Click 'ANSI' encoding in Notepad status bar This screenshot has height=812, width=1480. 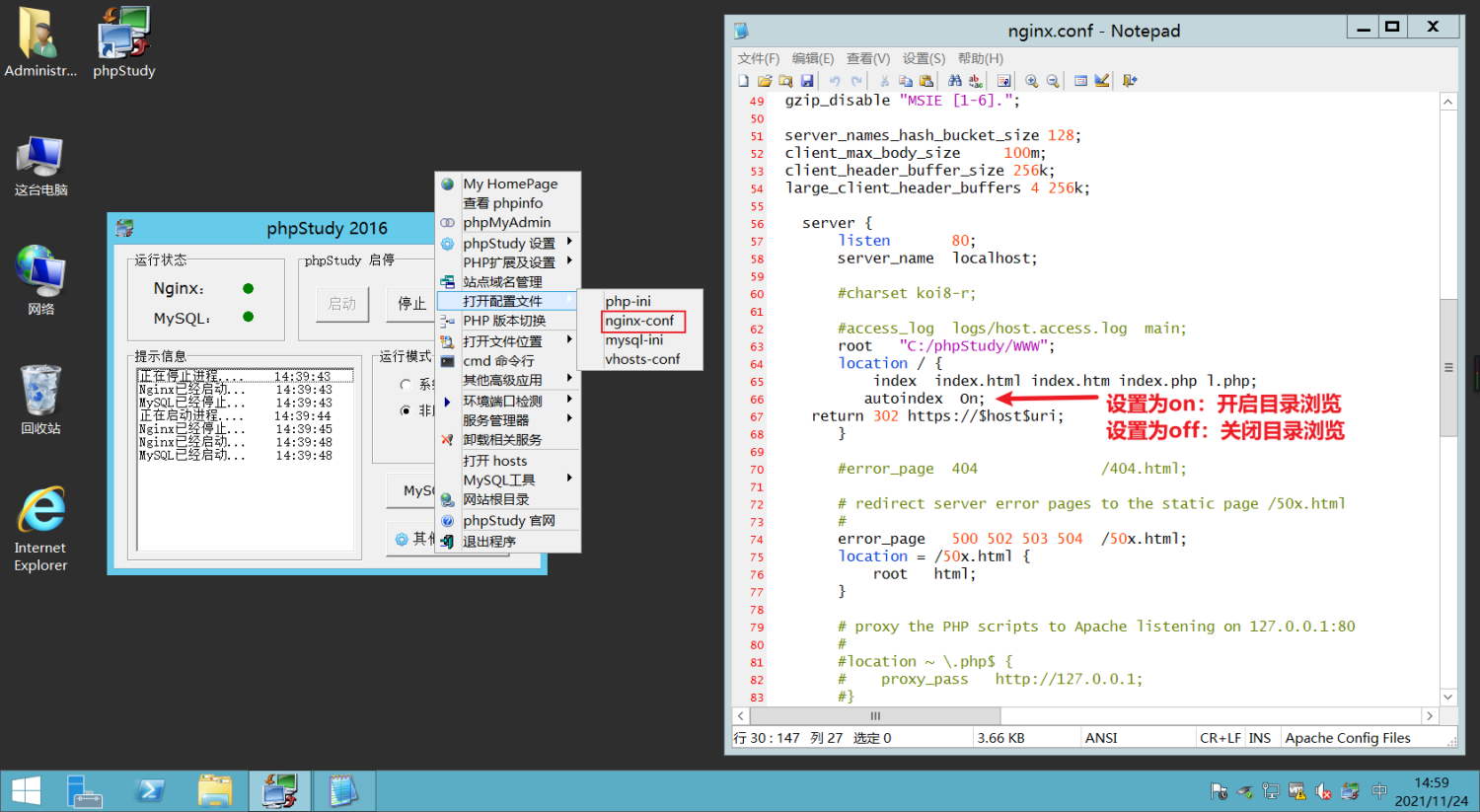pyautogui.click(x=1101, y=738)
